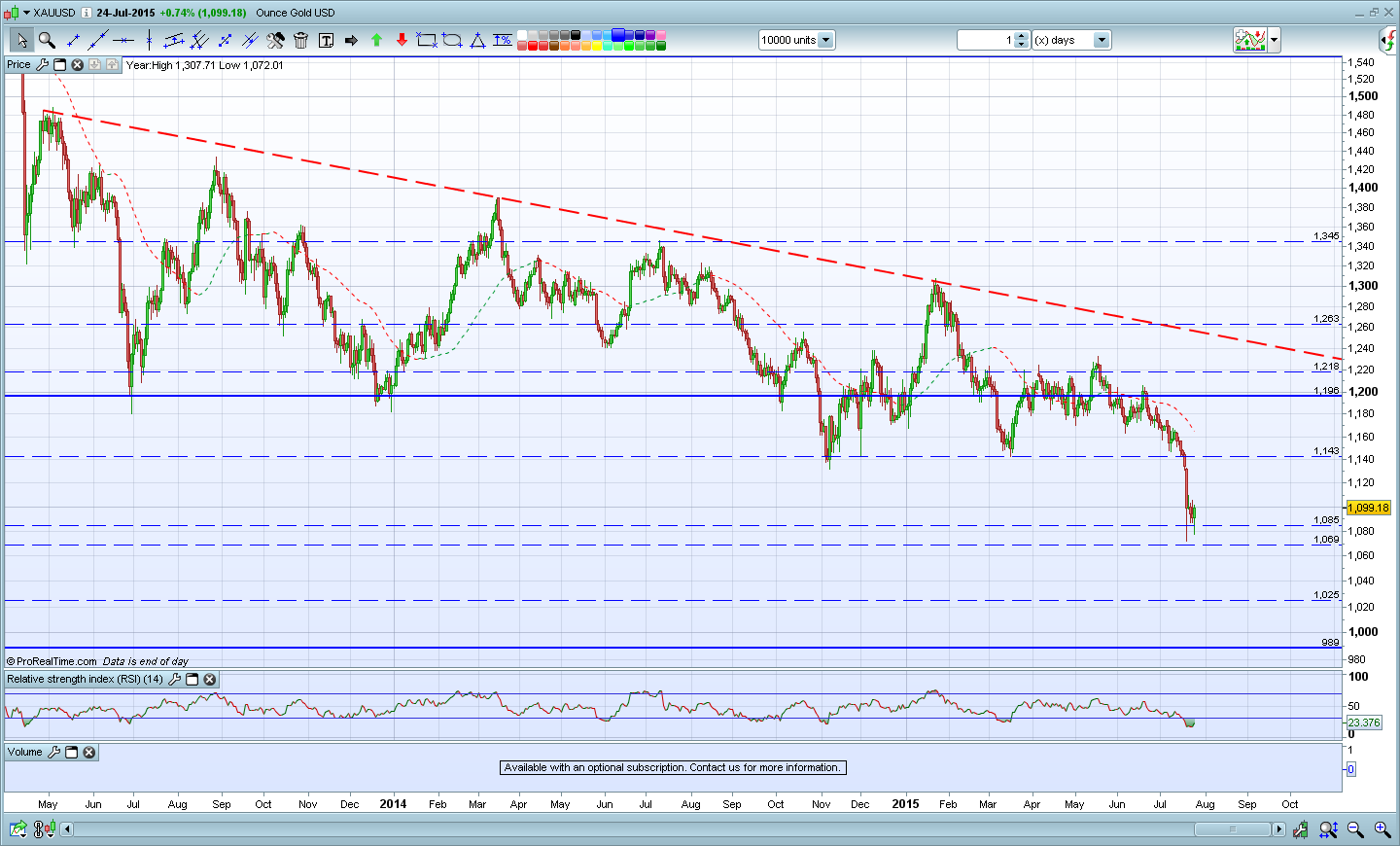The image size is (1400, 846).
Task: Activate the magnifying glass zoom tool
Action: click(x=47, y=40)
